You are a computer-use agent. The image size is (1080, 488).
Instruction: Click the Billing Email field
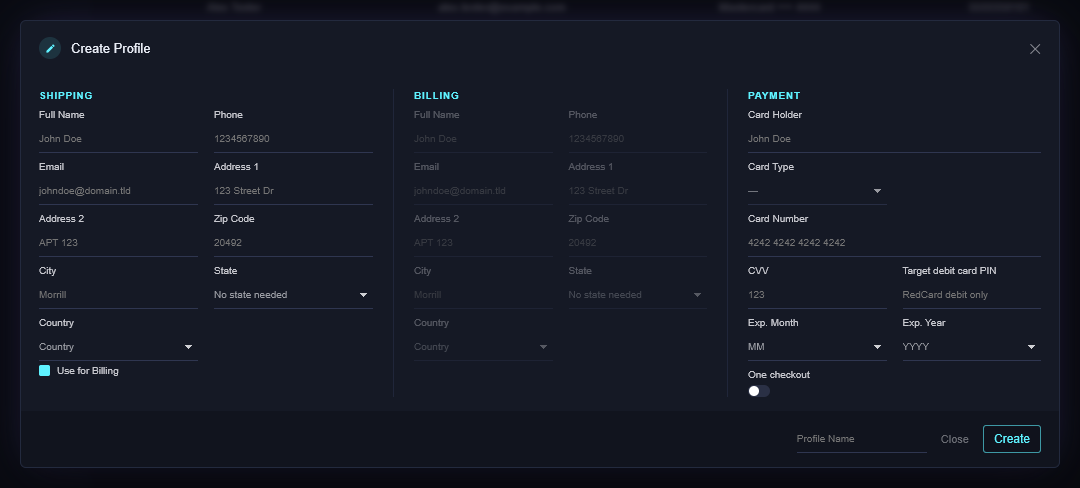point(483,191)
